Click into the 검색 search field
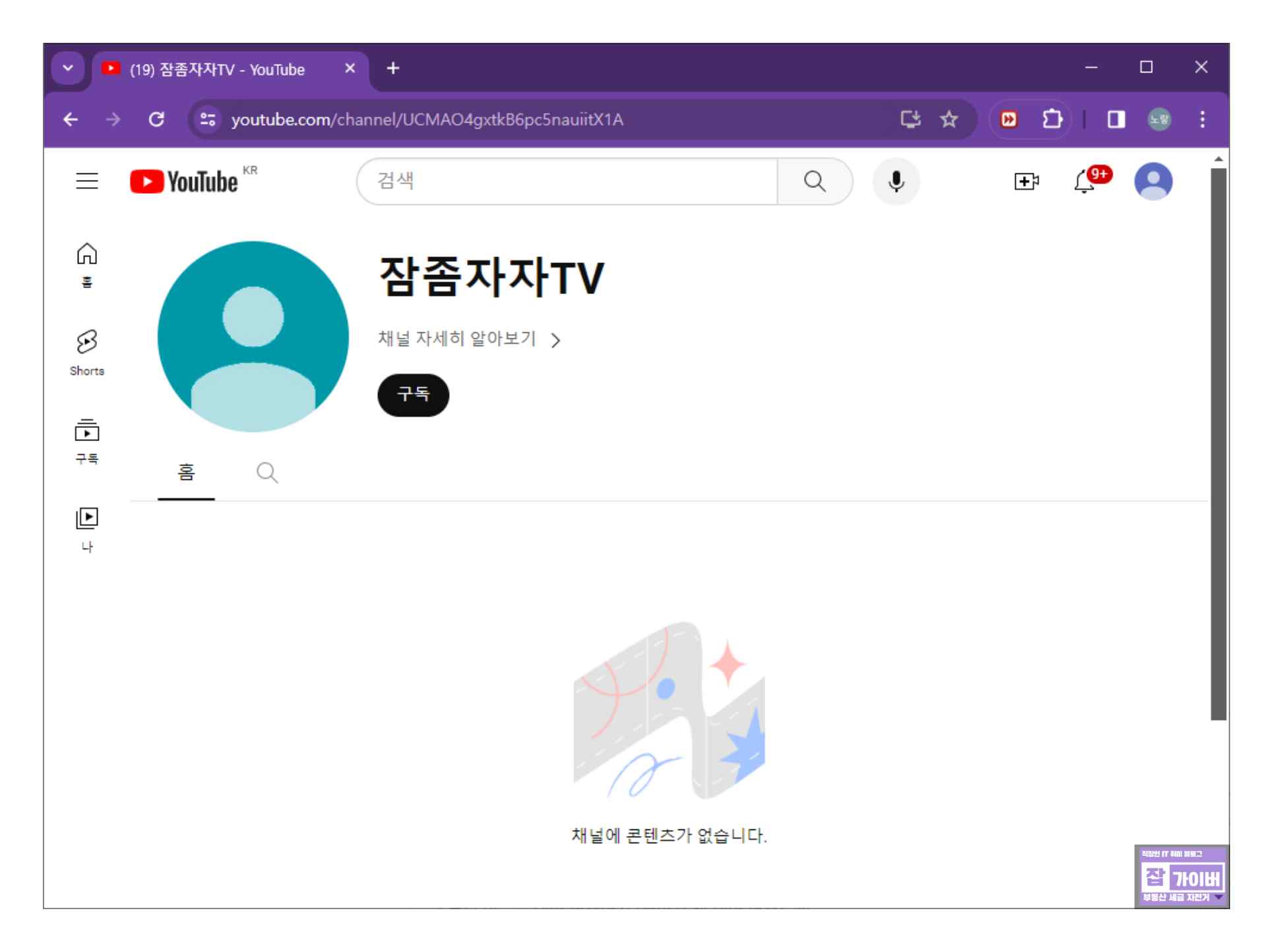This screenshot has width=1273, height=952. click(x=567, y=181)
